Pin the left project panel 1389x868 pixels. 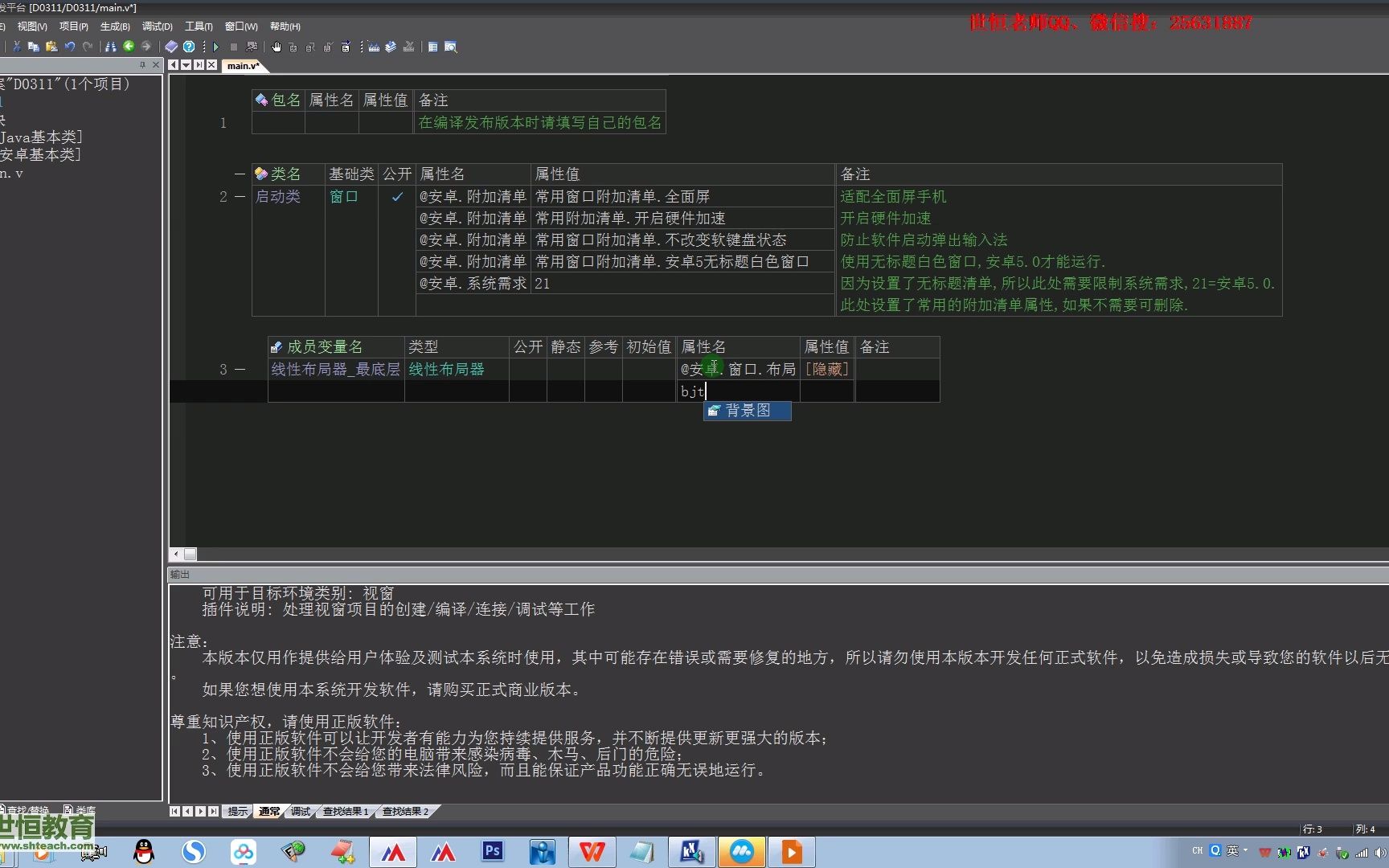142,65
